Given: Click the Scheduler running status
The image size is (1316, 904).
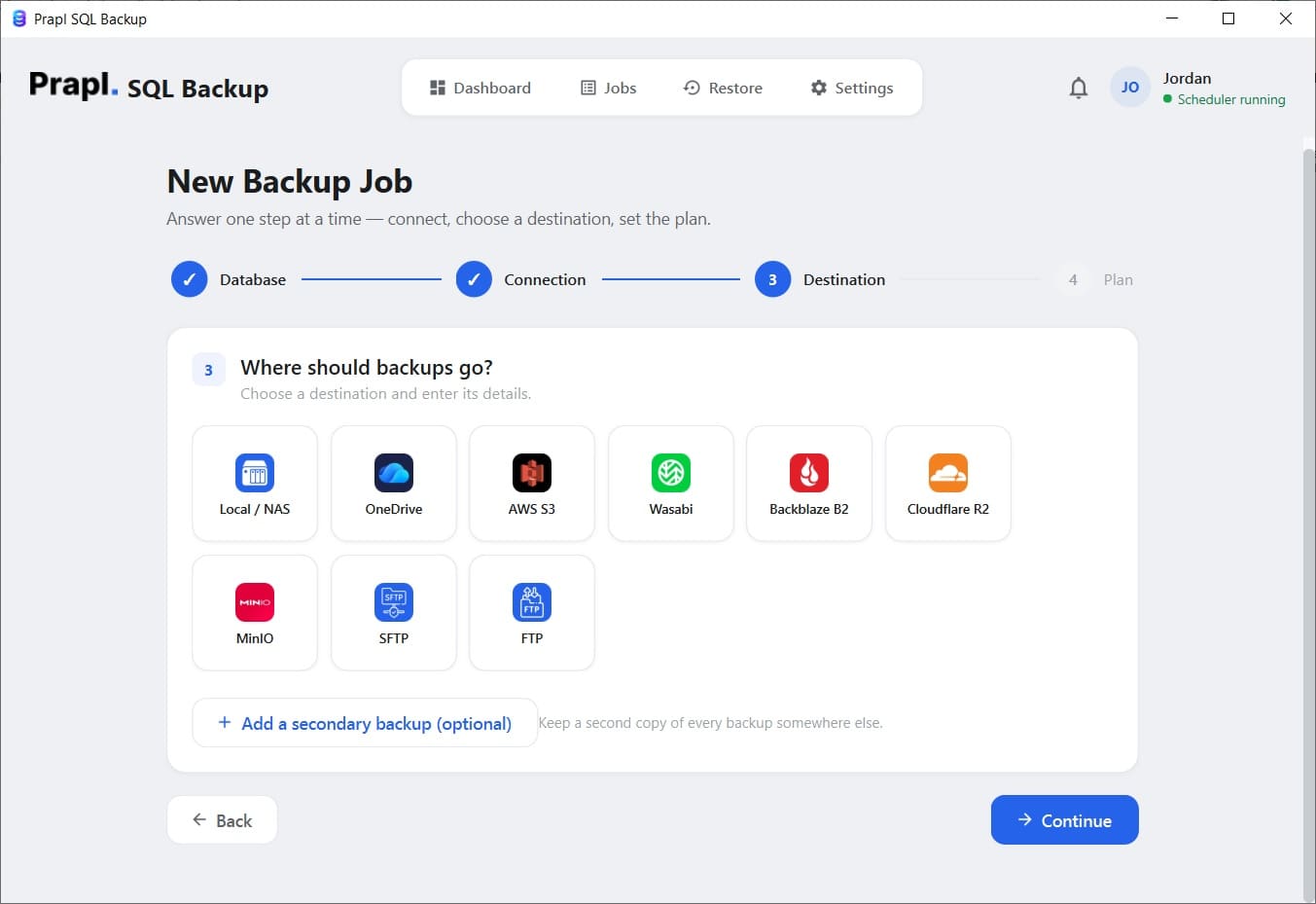Looking at the screenshot, I should coord(1225,99).
